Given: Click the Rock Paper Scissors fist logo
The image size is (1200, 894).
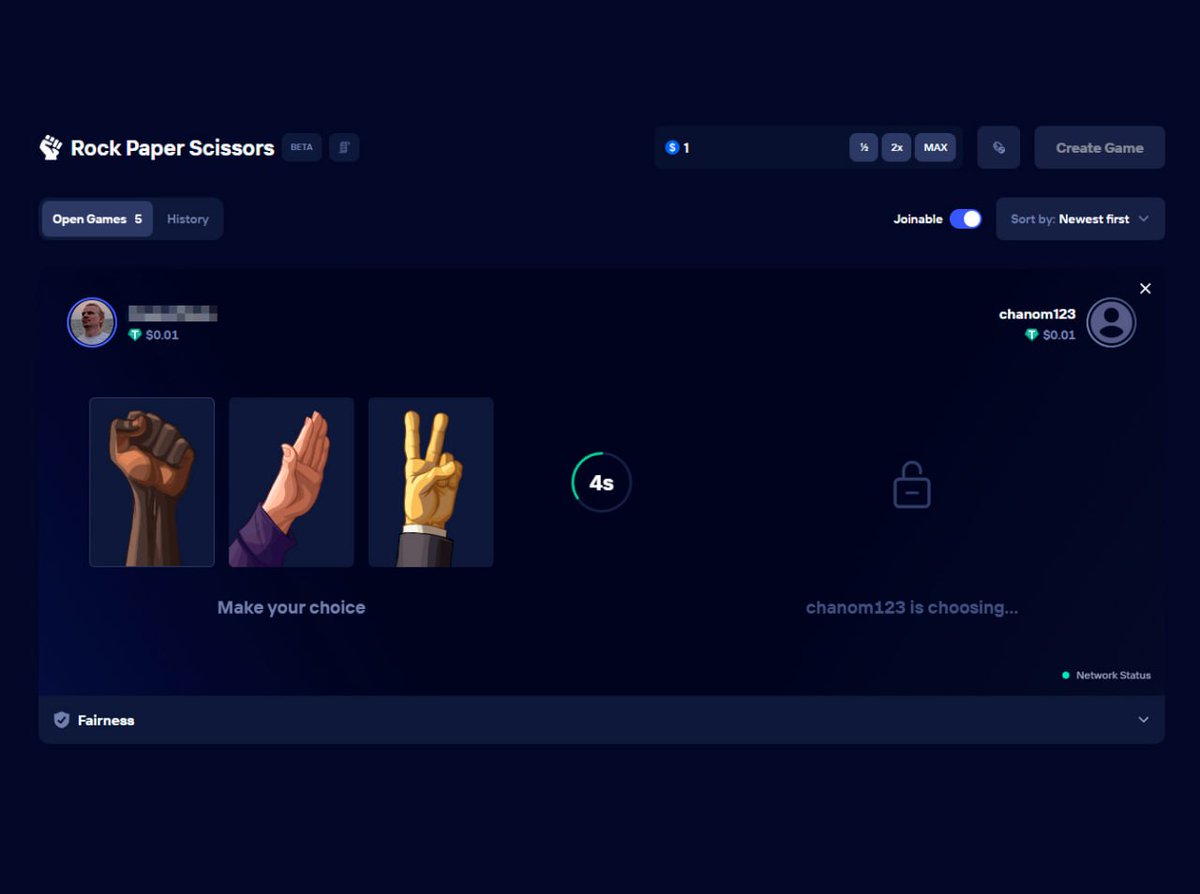Looking at the screenshot, I should click(x=51, y=147).
